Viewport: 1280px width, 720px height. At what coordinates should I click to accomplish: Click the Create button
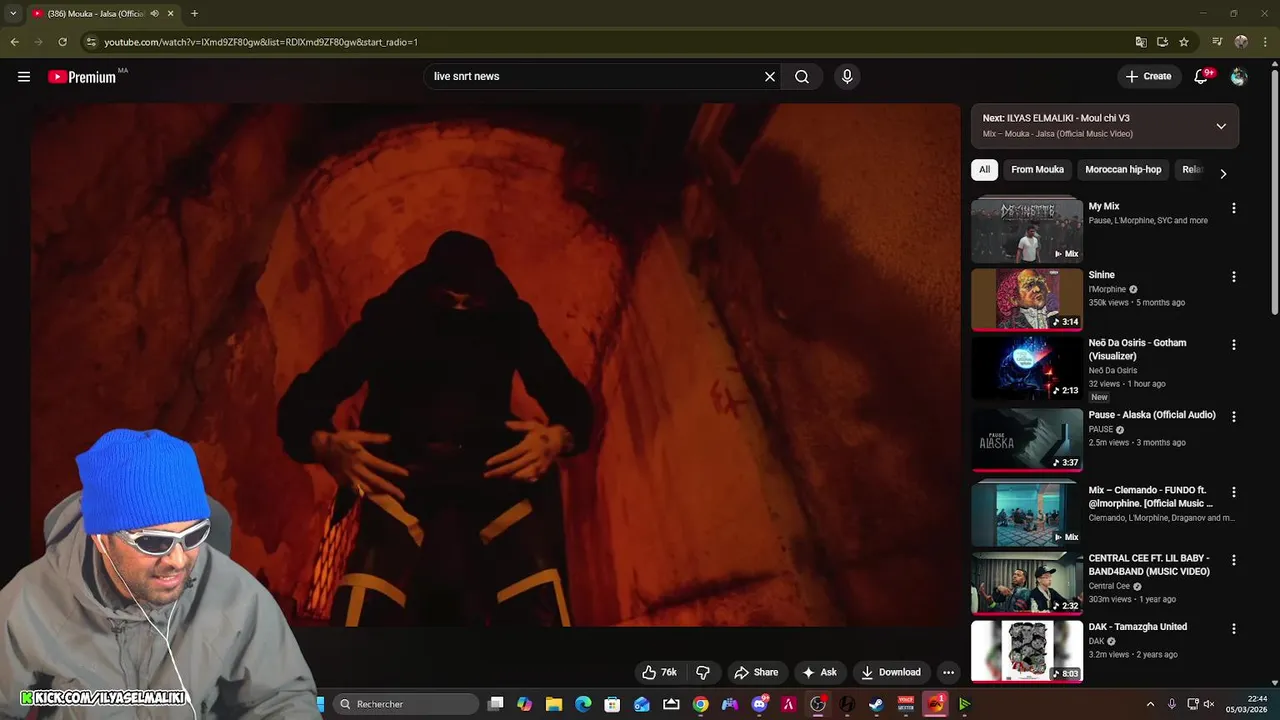[x=1148, y=76]
